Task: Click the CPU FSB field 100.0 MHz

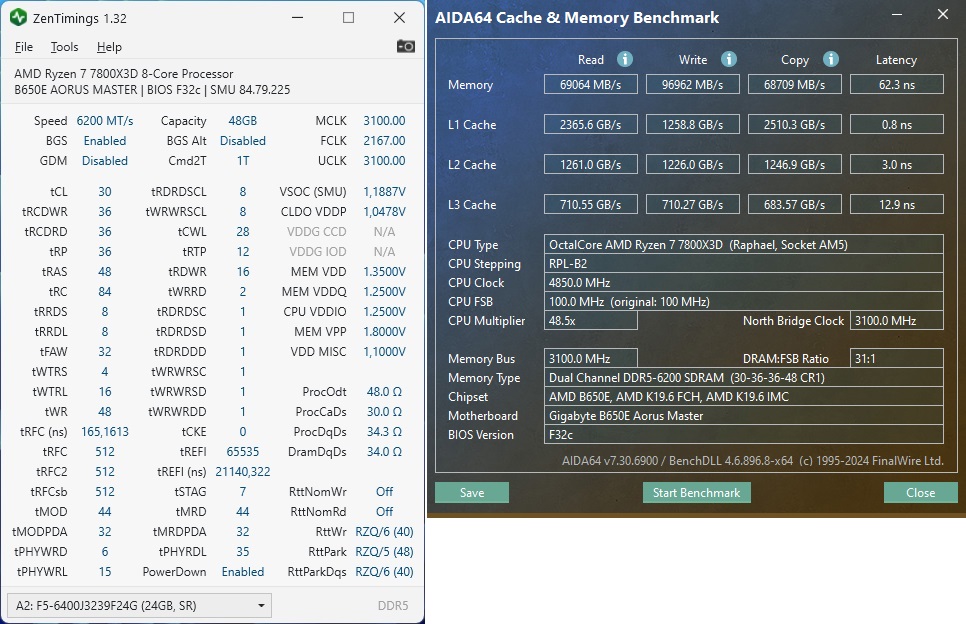Action: (744, 302)
